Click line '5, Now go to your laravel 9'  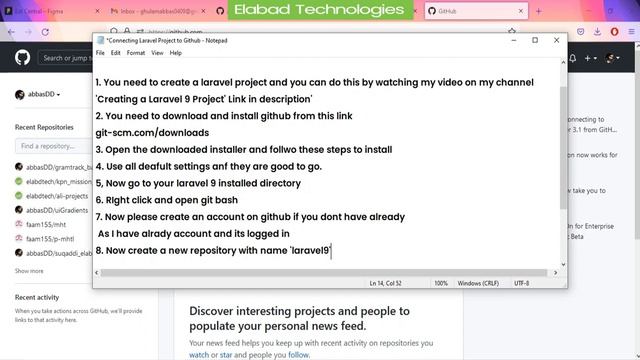(x=198, y=183)
